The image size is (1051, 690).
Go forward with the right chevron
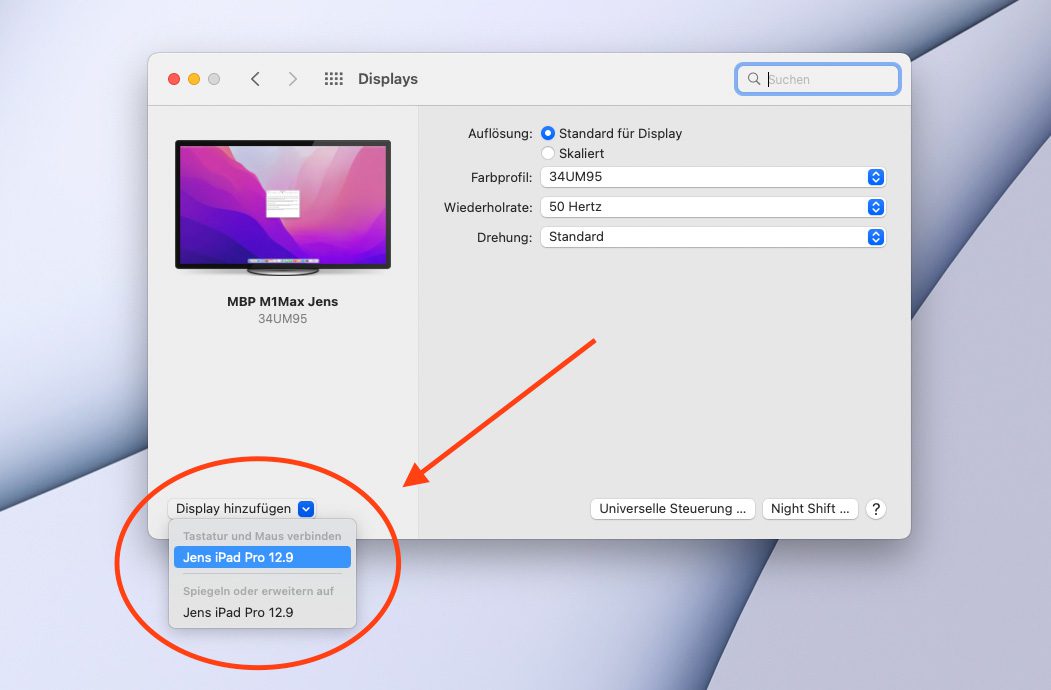pos(292,79)
